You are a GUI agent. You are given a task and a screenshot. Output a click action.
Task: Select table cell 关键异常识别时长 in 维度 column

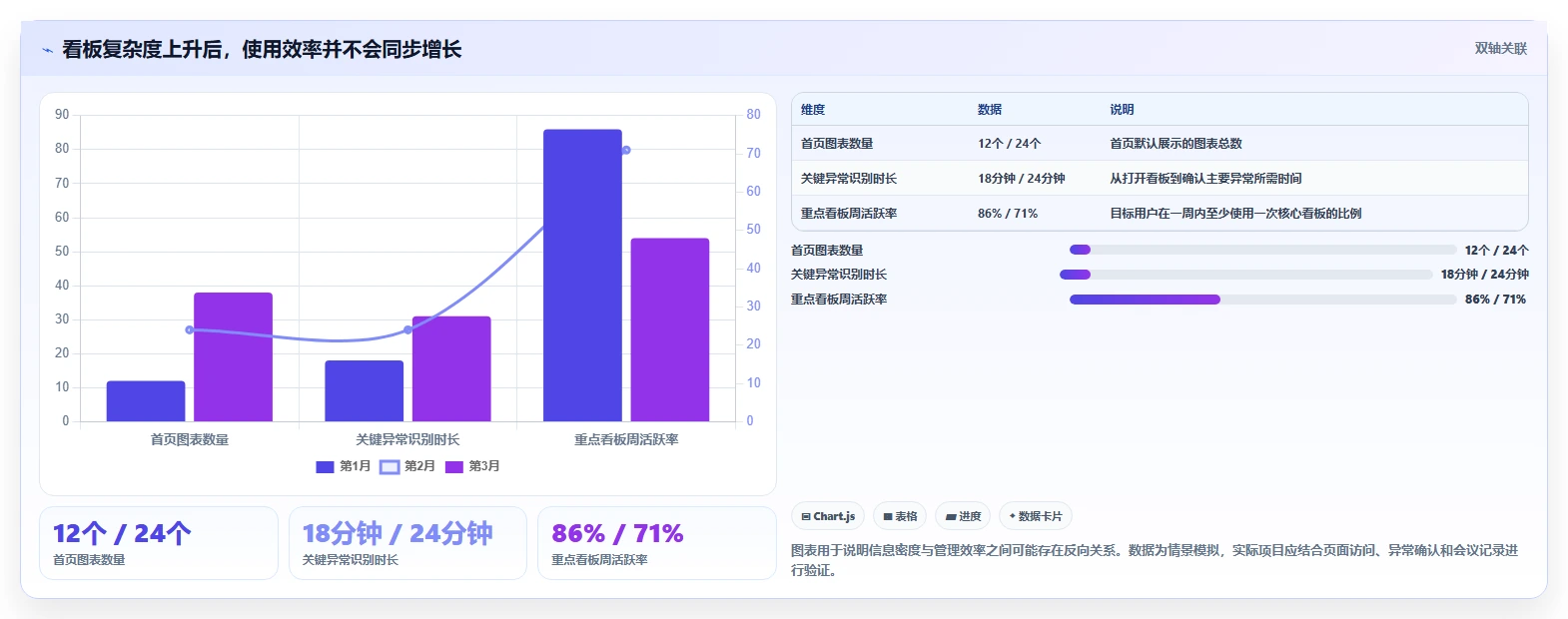pos(849,179)
